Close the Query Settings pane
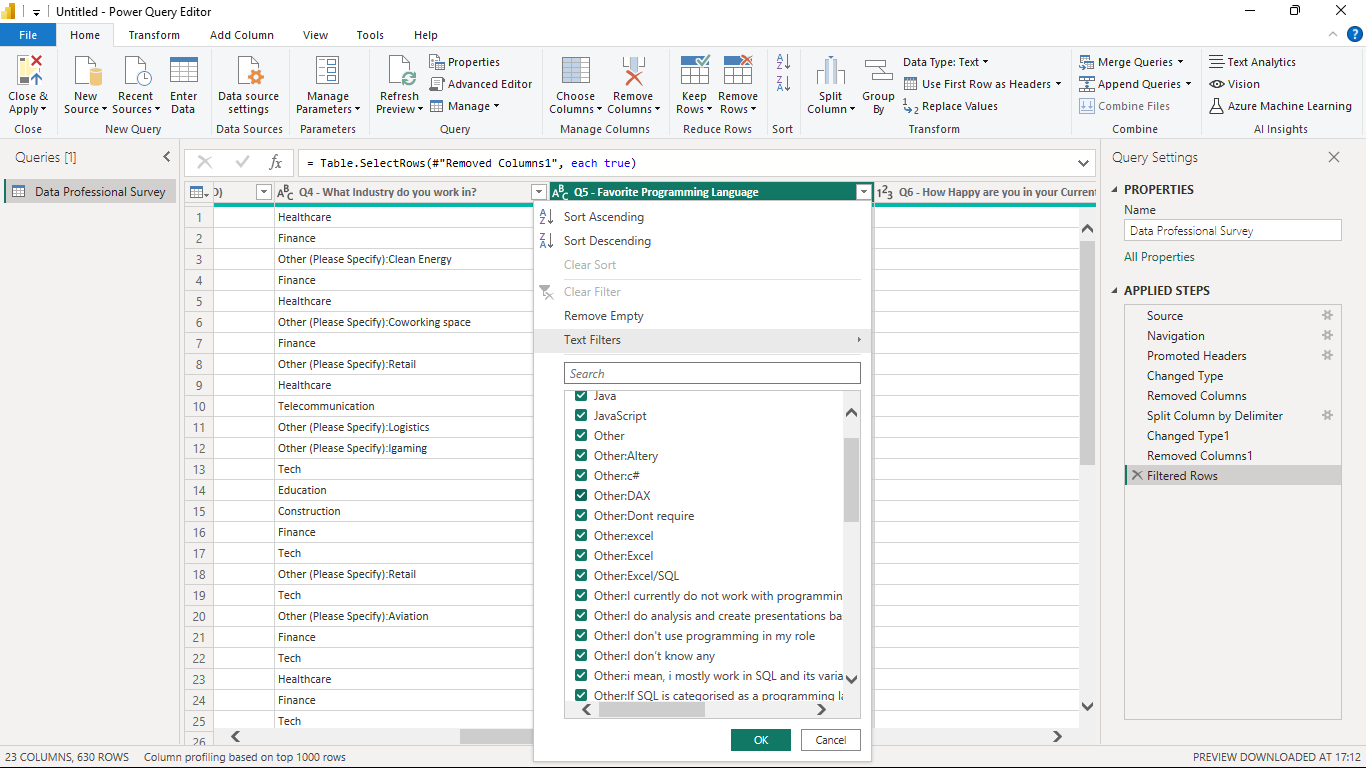This screenshot has height=768, width=1366. [x=1333, y=157]
